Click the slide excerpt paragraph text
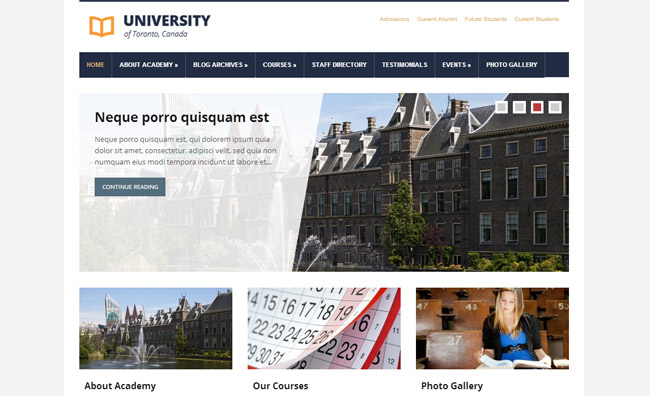Screen dimensions: 650x396 pos(185,151)
